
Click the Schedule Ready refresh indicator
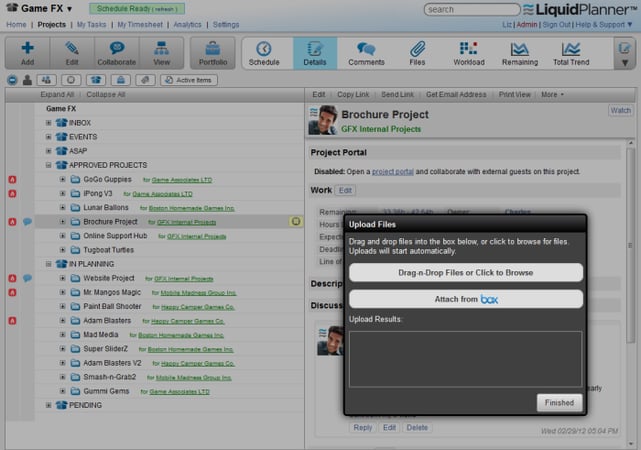(137, 9)
